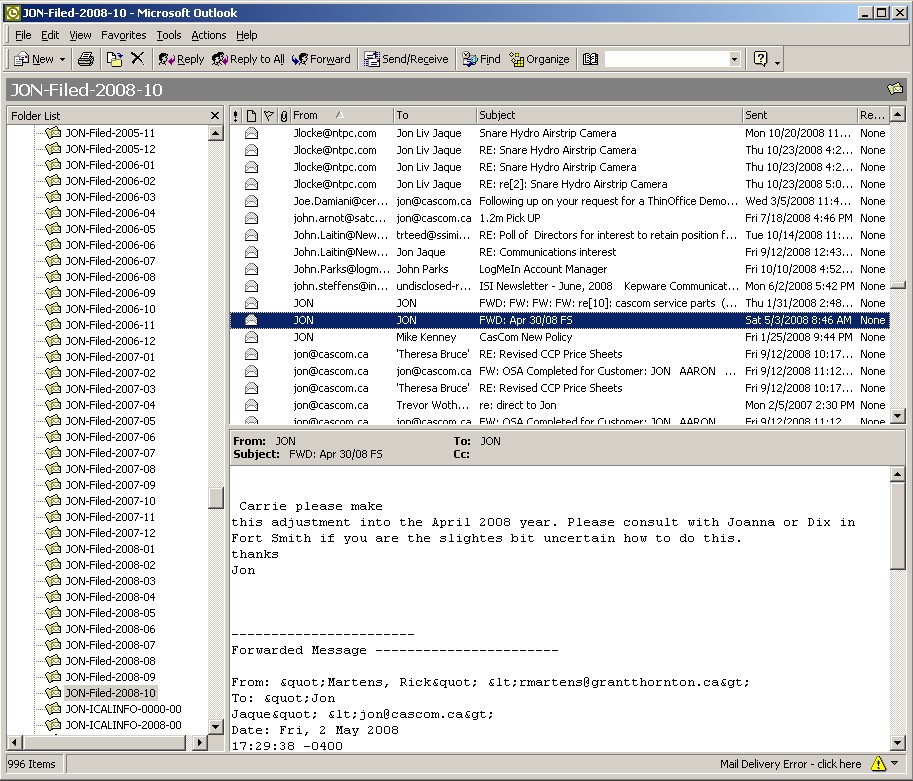Click the Send/Receive button
The width and height of the screenshot is (913, 781).
coord(406,59)
